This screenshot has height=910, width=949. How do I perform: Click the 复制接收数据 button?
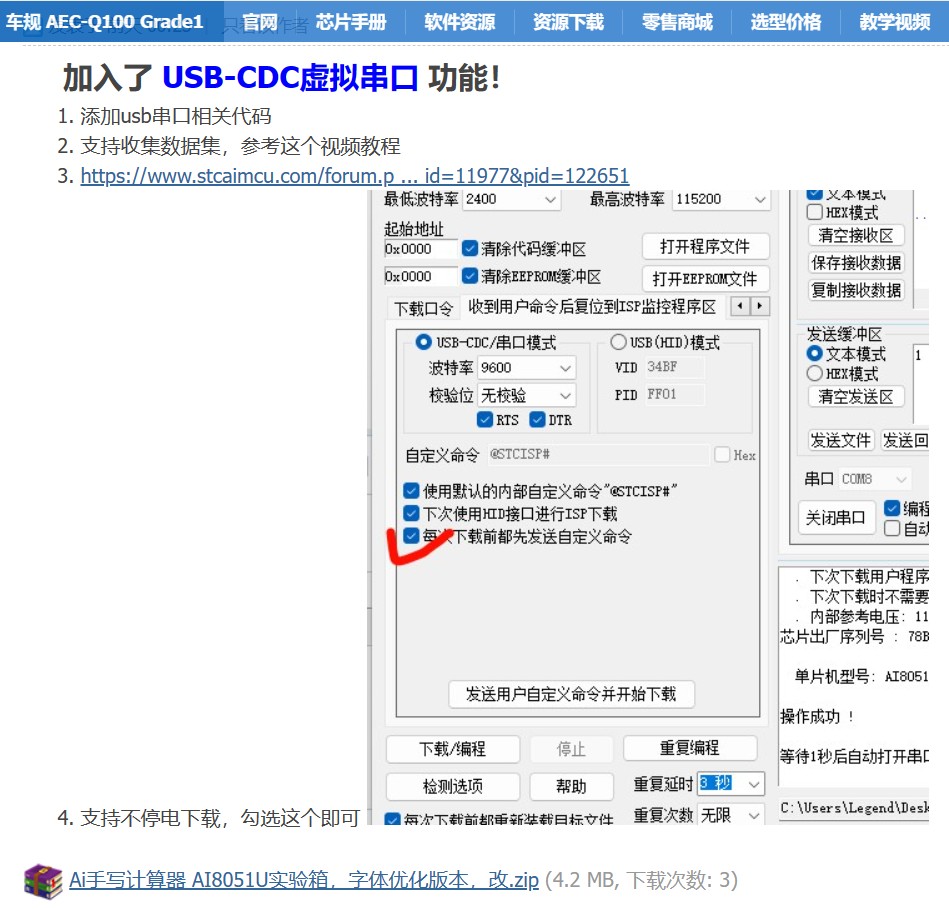pyautogui.click(x=856, y=290)
